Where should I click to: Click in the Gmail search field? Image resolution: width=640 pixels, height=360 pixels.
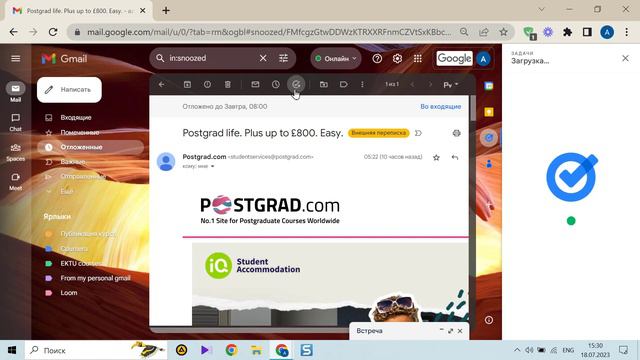coord(211,58)
